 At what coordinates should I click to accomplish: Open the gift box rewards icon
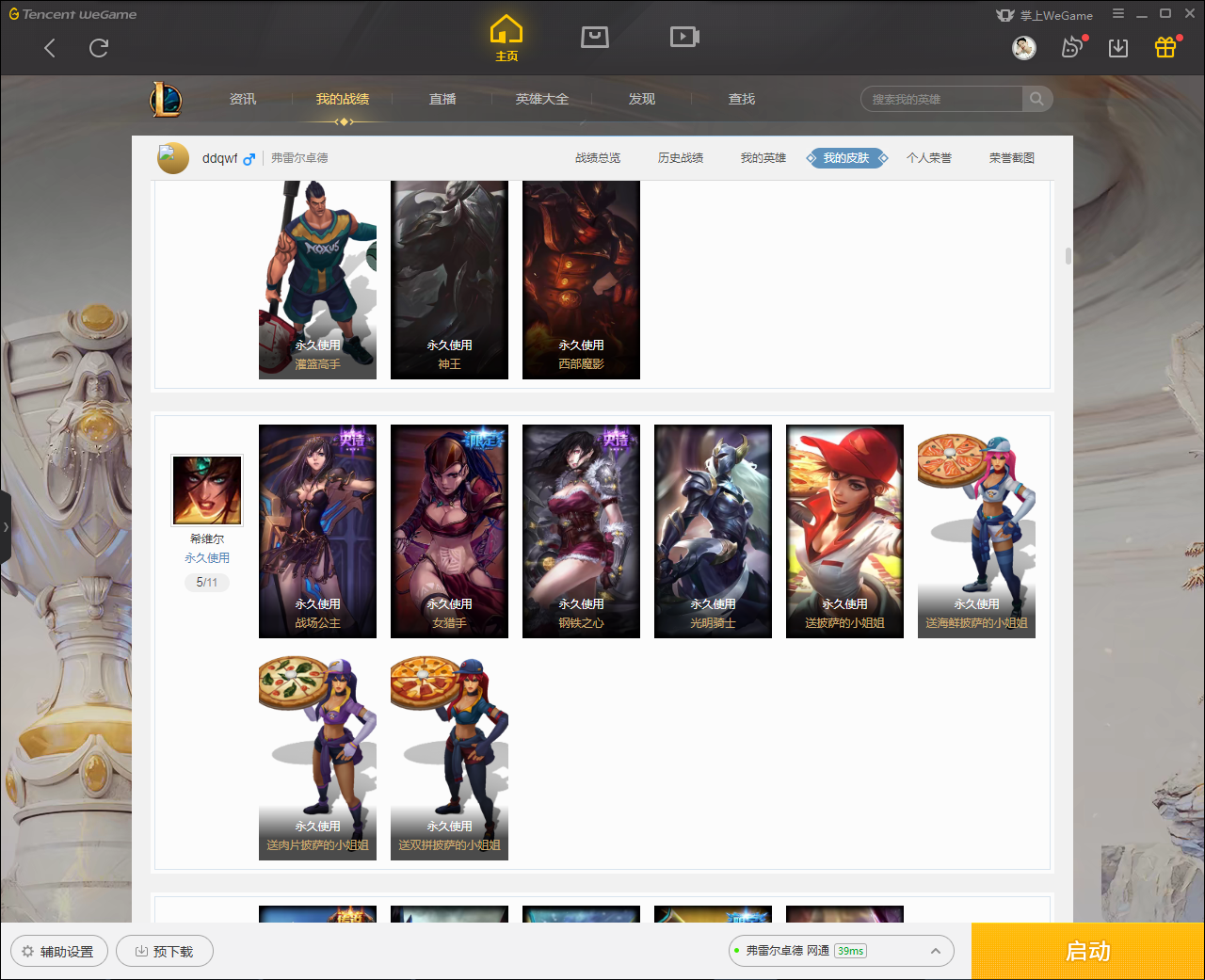[x=1165, y=48]
